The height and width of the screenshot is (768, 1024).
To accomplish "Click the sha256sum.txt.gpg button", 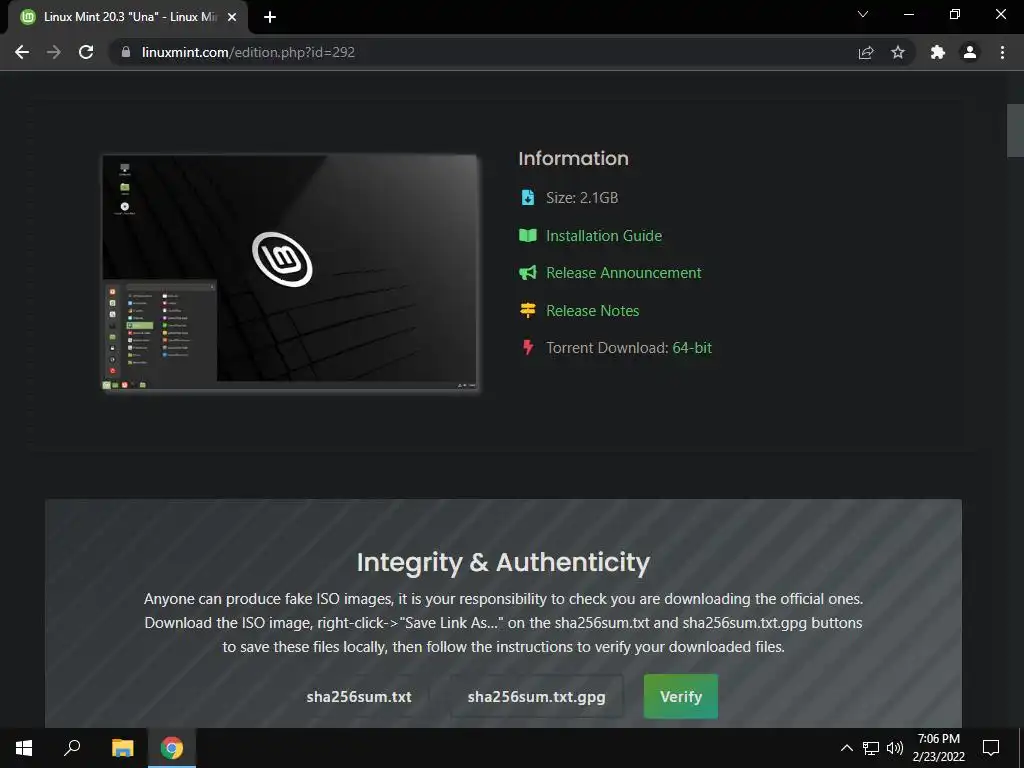I will pos(536,697).
